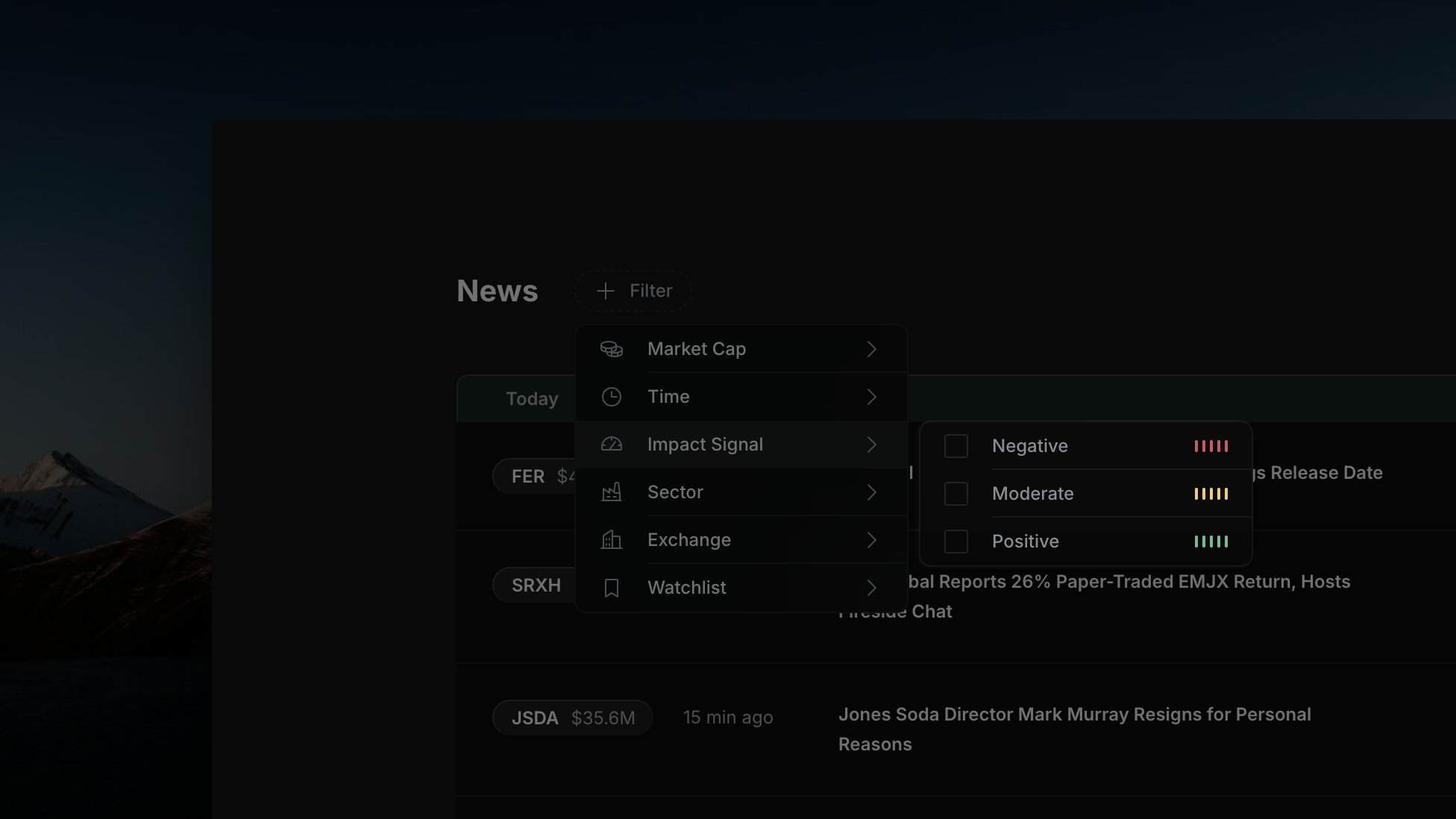This screenshot has width=1456, height=819.
Task: Click the Watchlist bookmark icon
Action: (x=612, y=588)
